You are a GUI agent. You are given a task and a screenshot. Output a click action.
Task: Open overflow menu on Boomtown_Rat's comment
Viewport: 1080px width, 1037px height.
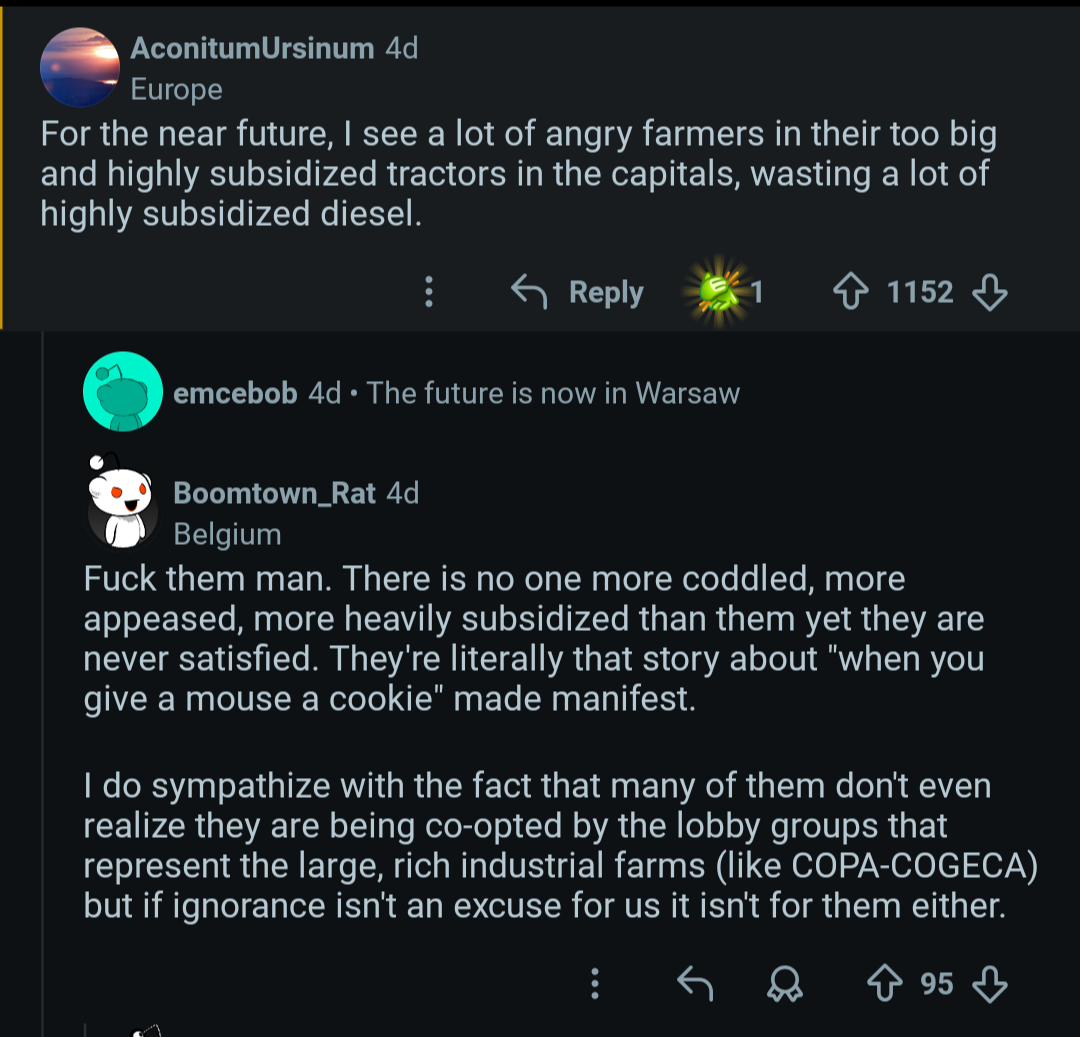[595, 984]
